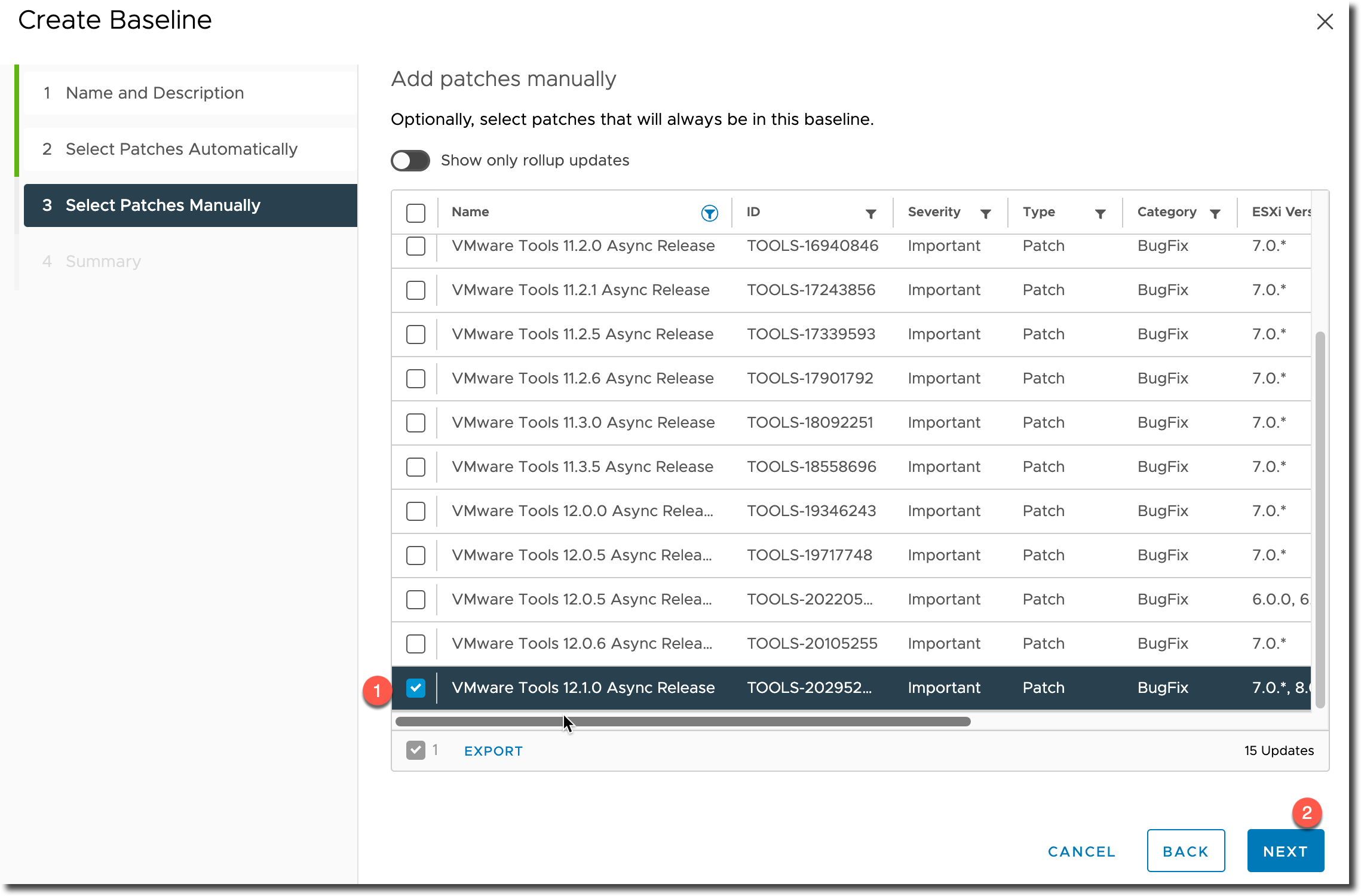The image size is (1361, 896).
Task: Click the EXPORT link
Action: point(493,751)
